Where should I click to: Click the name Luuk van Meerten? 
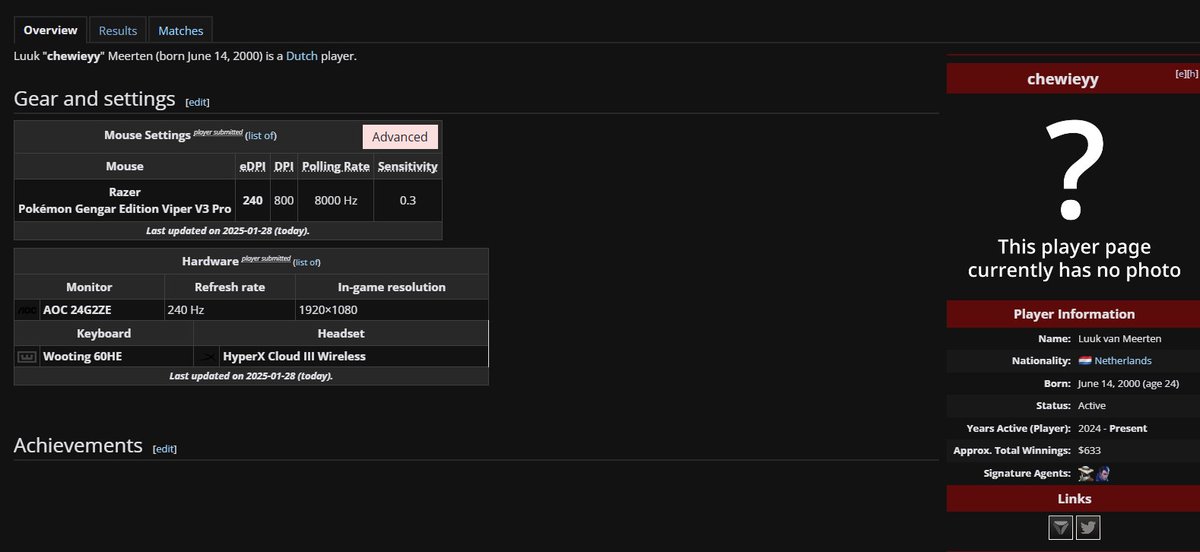click(1120, 339)
